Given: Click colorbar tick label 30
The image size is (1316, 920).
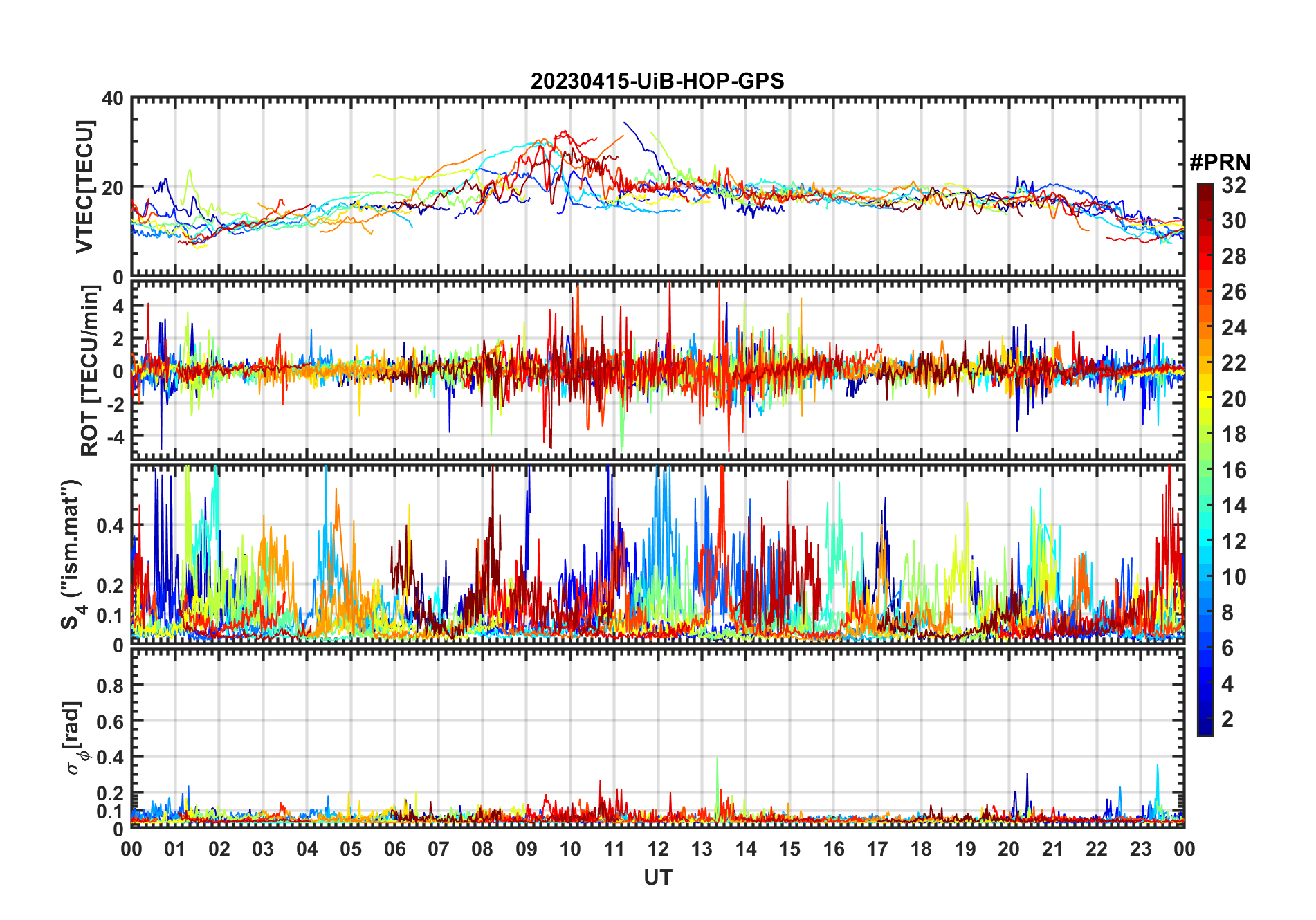Looking at the screenshot, I should (1234, 221).
